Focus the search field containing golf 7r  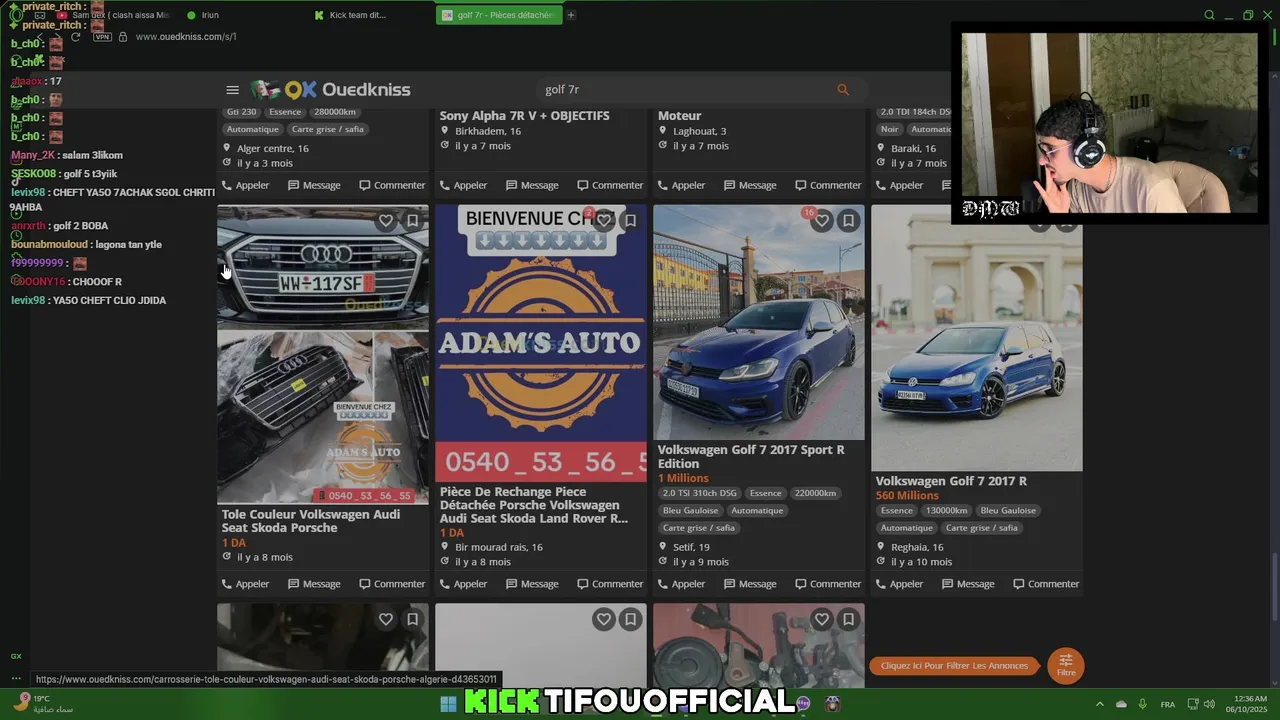[x=685, y=90]
